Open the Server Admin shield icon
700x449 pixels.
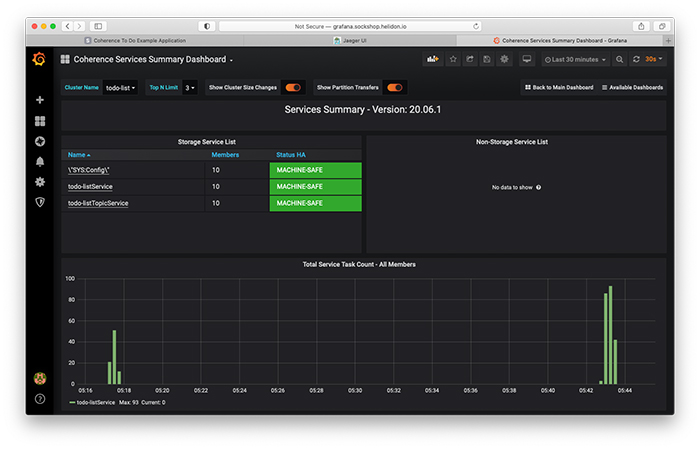[40, 202]
